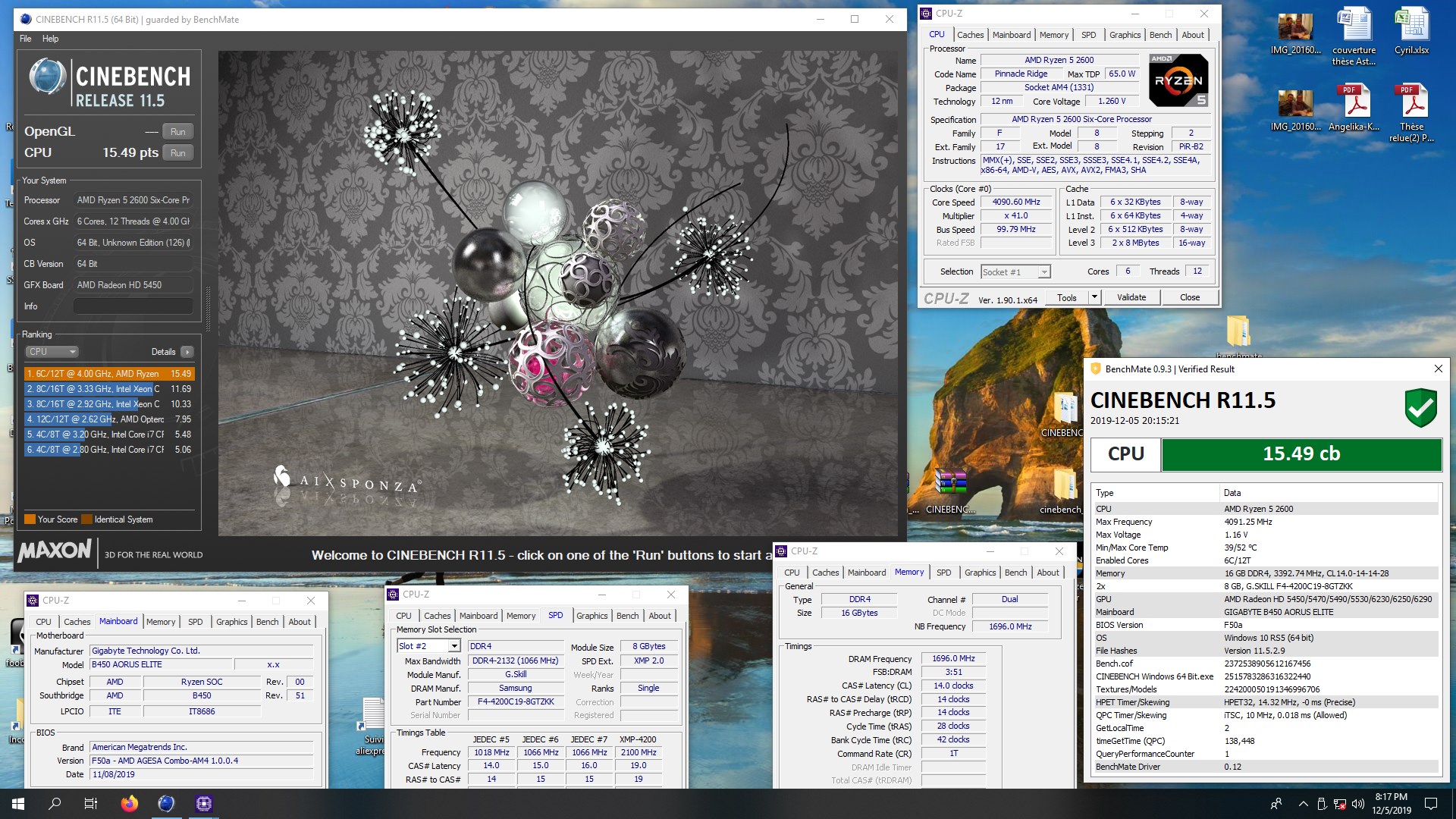1456x819 pixels.
Task: Open Caches tab in top CPU-Z
Action: 970,35
